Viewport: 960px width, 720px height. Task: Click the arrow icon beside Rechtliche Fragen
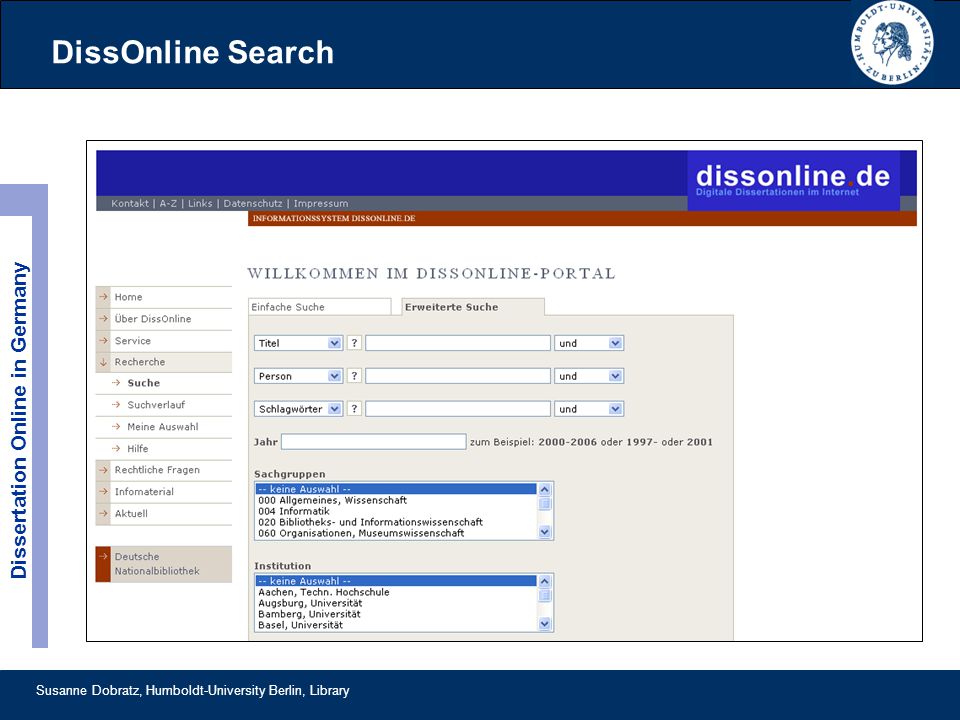point(103,470)
